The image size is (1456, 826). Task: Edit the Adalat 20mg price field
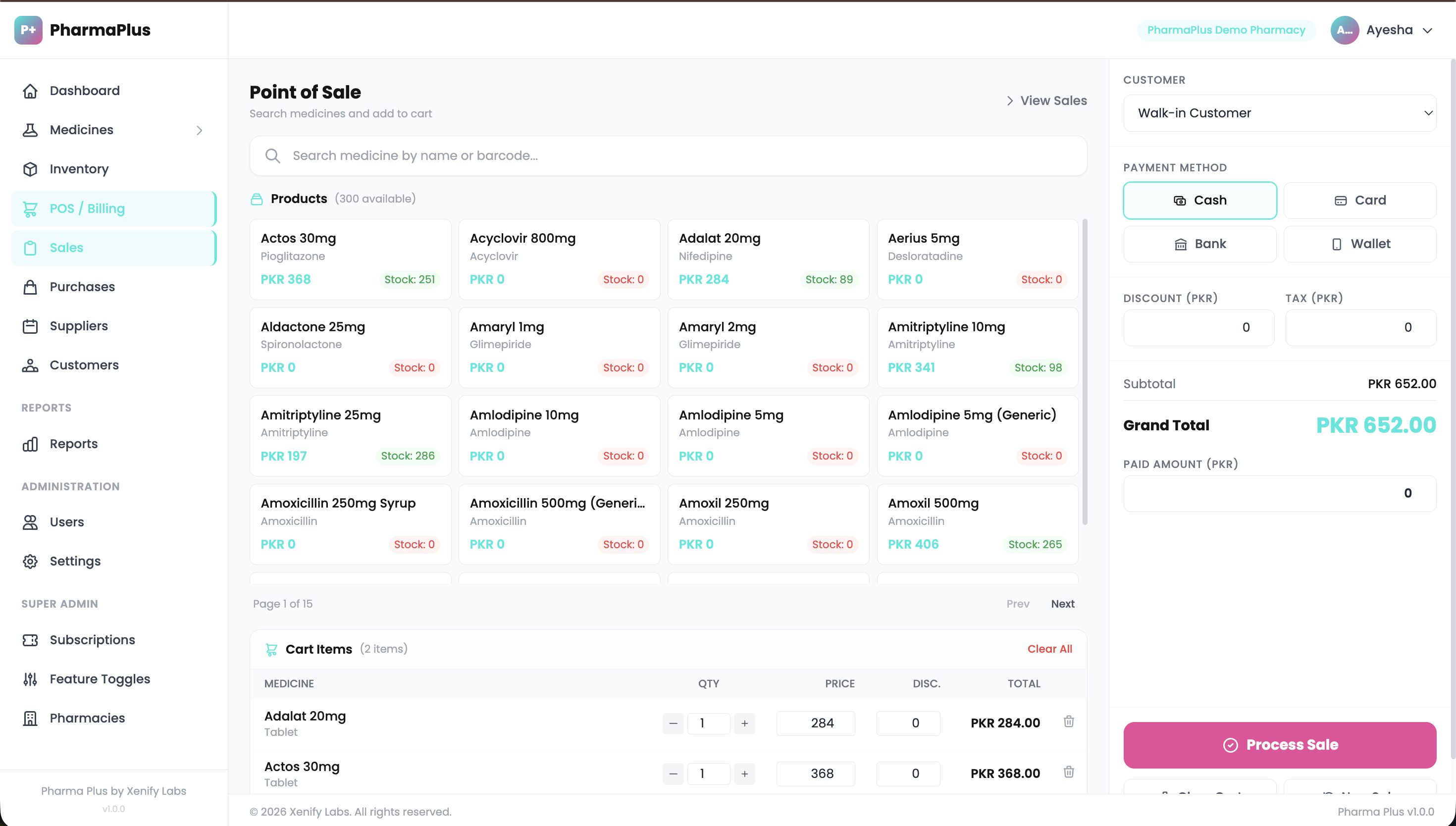[x=815, y=723]
